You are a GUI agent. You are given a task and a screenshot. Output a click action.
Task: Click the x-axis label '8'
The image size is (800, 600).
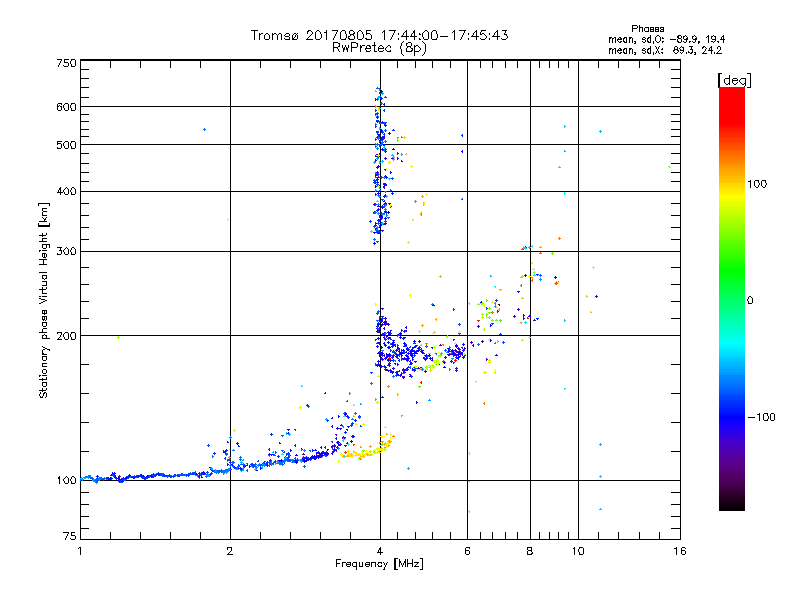[530, 551]
